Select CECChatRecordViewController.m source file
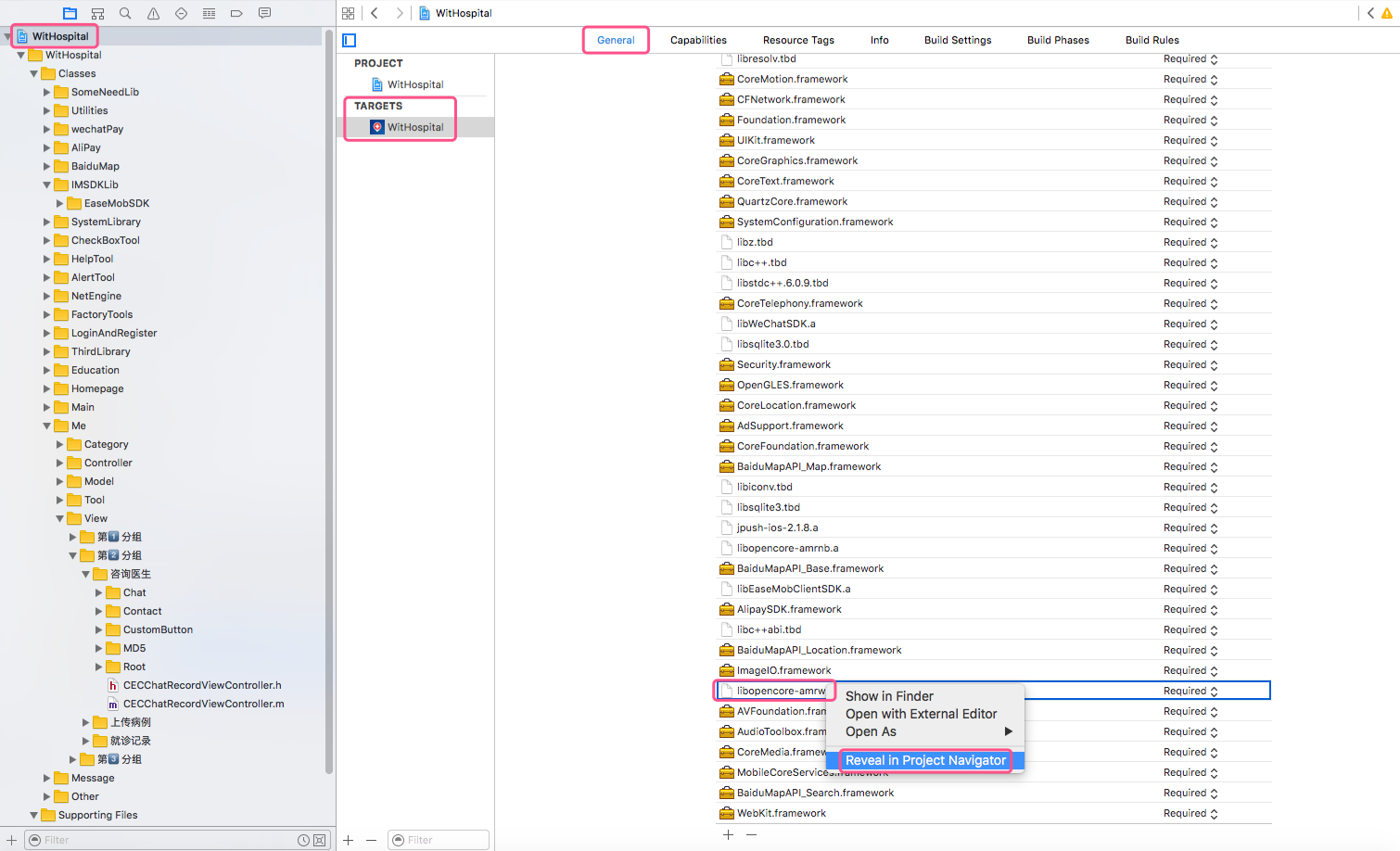Screen dimensions: 1400x851 [196, 704]
